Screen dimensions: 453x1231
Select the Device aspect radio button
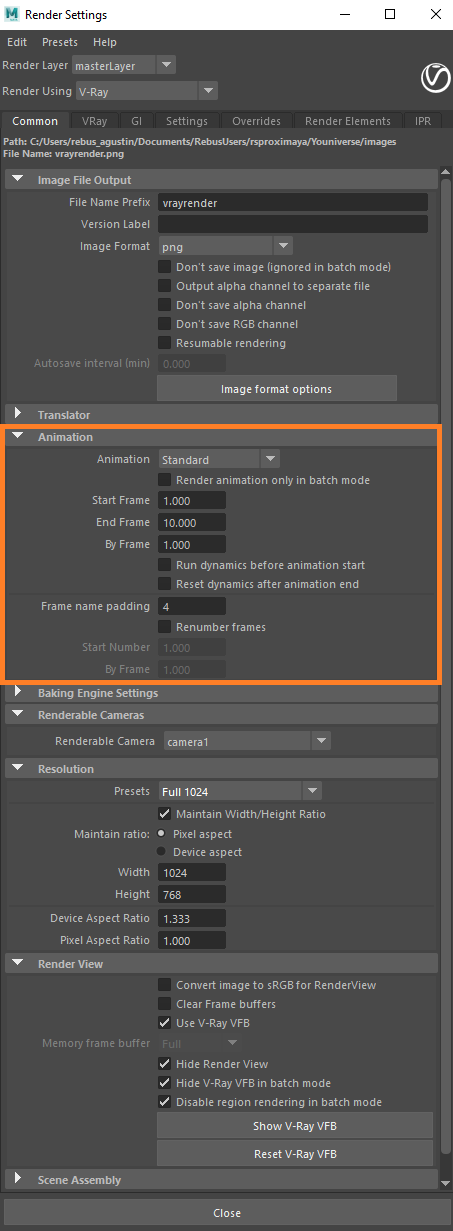pos(162,852)
